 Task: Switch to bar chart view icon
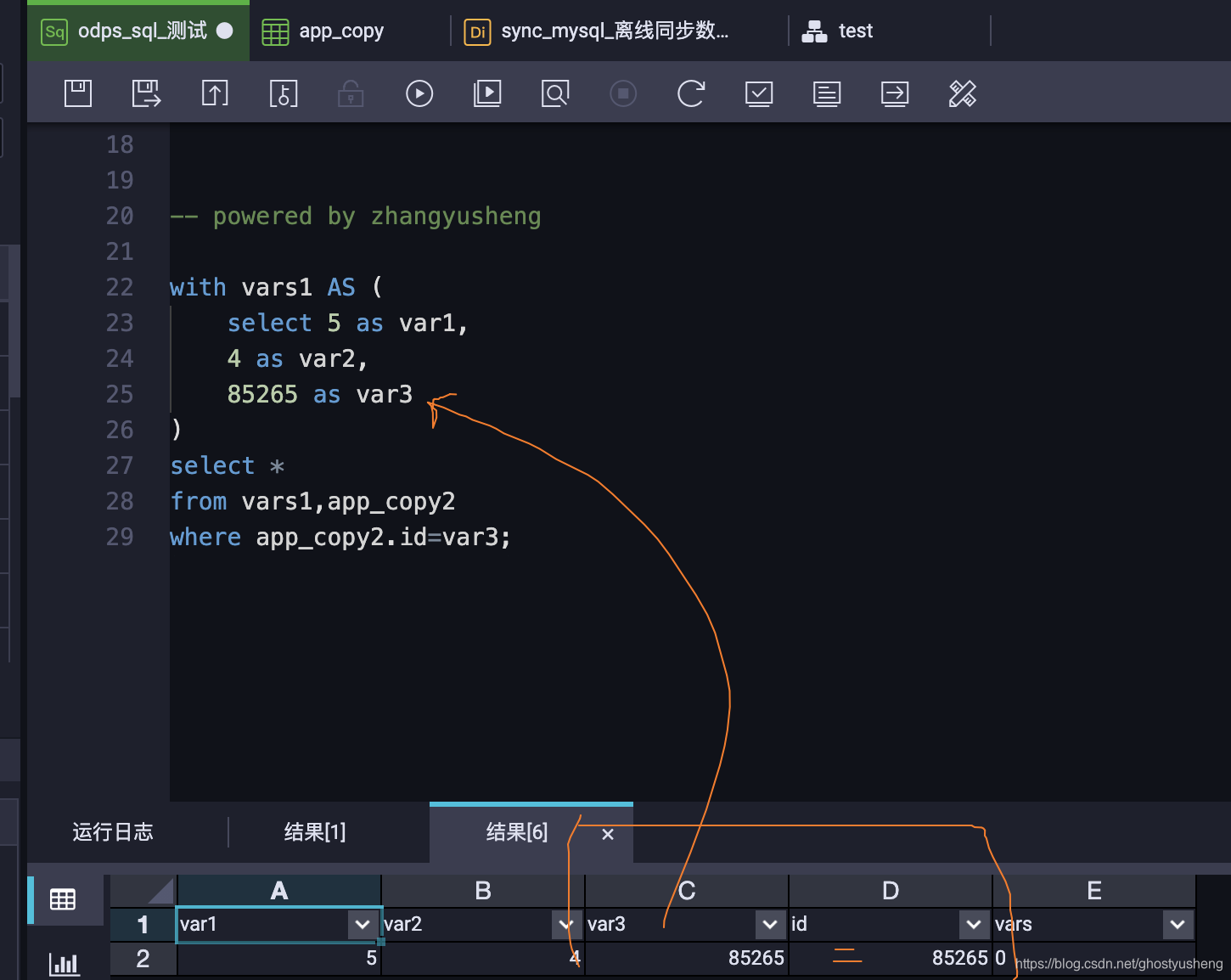click(x=65, y=964)
